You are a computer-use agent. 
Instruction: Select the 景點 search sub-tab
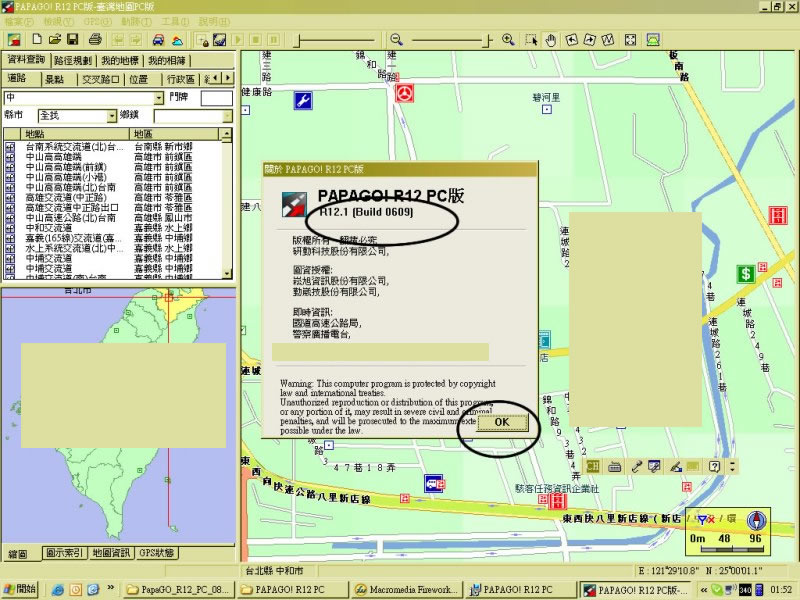pos(55,79)
